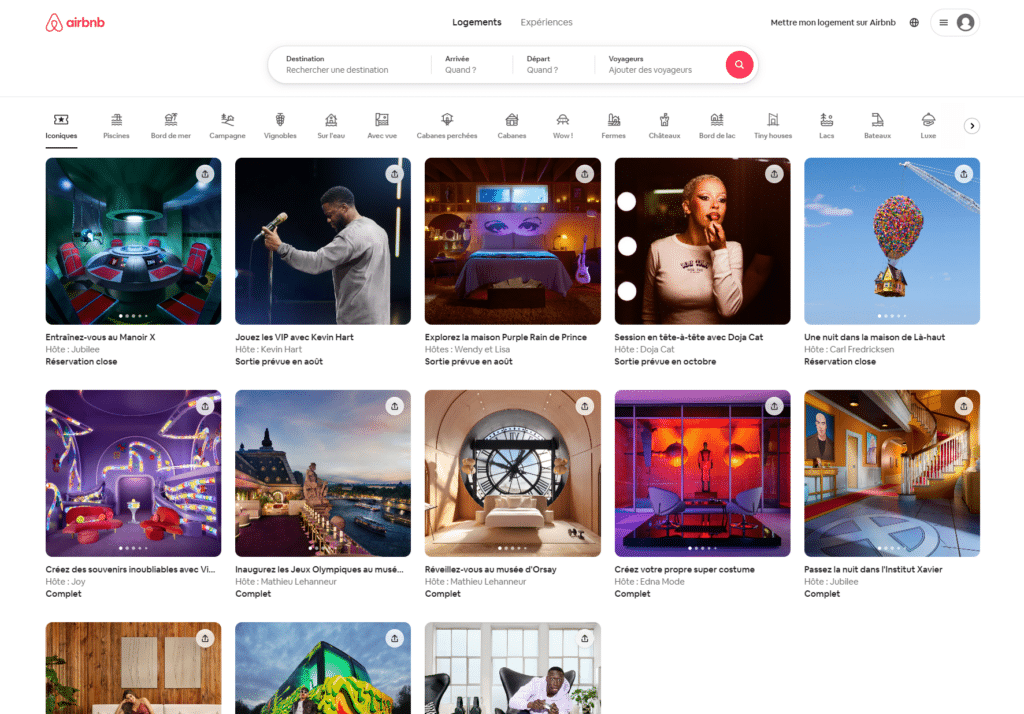Click Mettre mon logement sur Airbnb
The image size is (1024, 714).
click(832, 22)
